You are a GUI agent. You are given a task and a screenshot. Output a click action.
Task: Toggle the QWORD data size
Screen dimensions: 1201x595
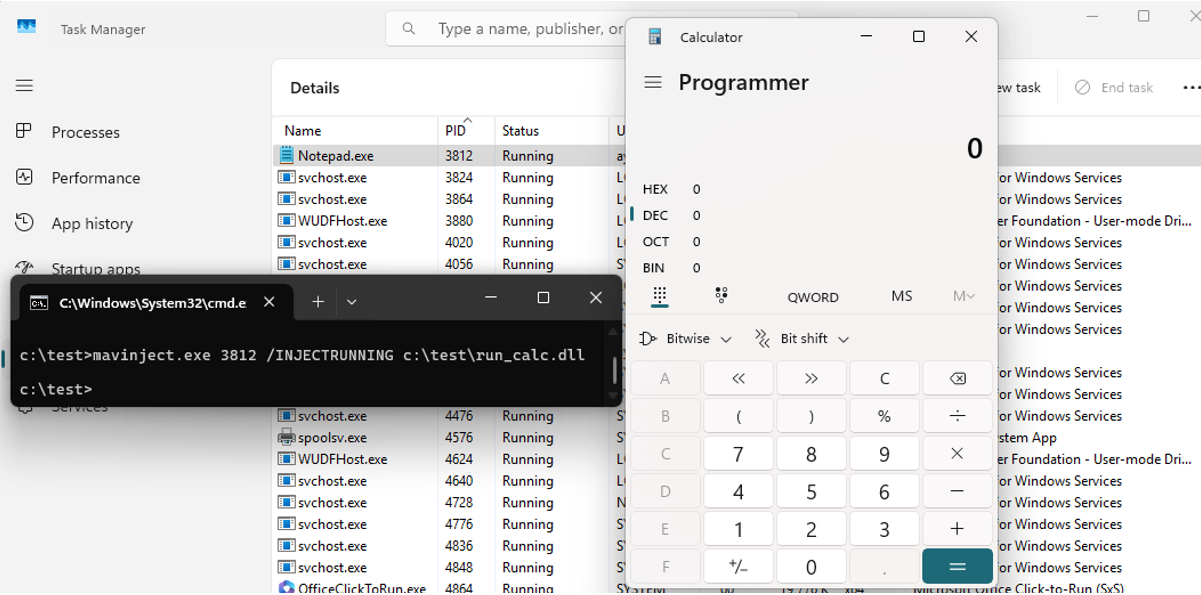813,297
